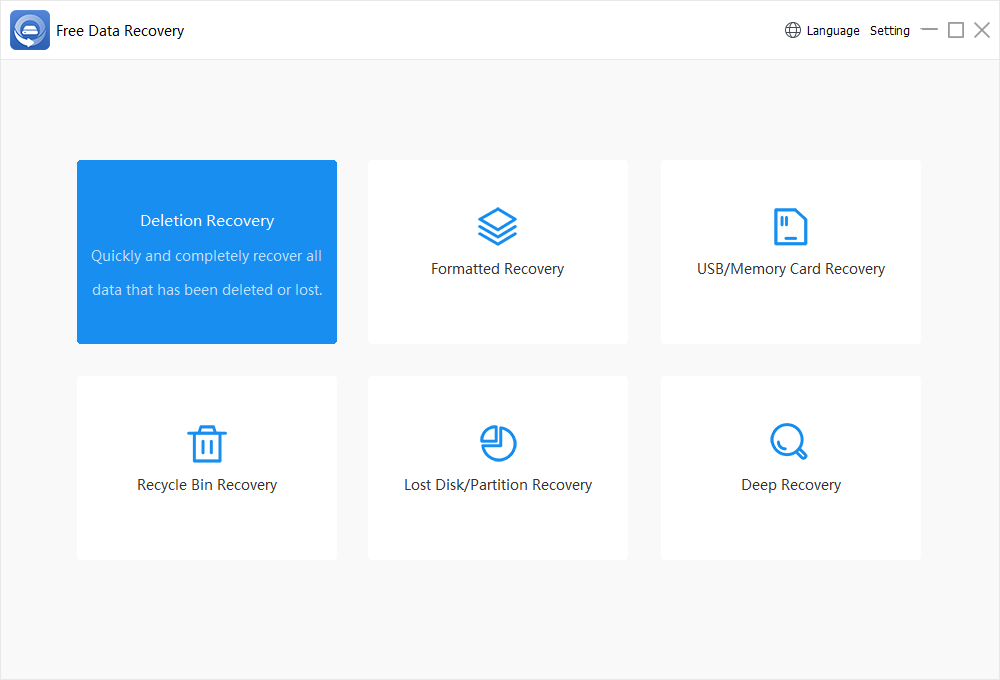Choose the Lost Disk/Partition Recovery label

coord(497,485)
